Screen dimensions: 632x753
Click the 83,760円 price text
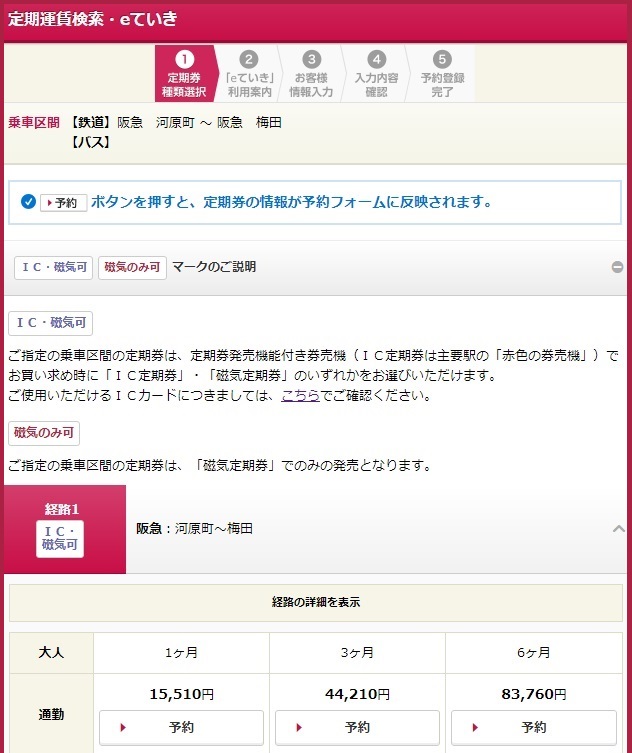tap(534, 694)
